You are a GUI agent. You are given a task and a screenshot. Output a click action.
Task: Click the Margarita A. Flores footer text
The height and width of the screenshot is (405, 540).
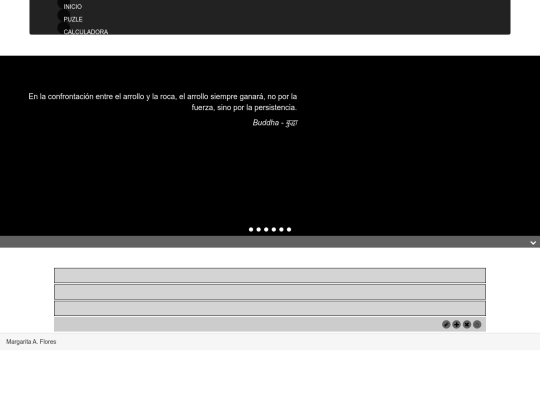click(31, 342)
